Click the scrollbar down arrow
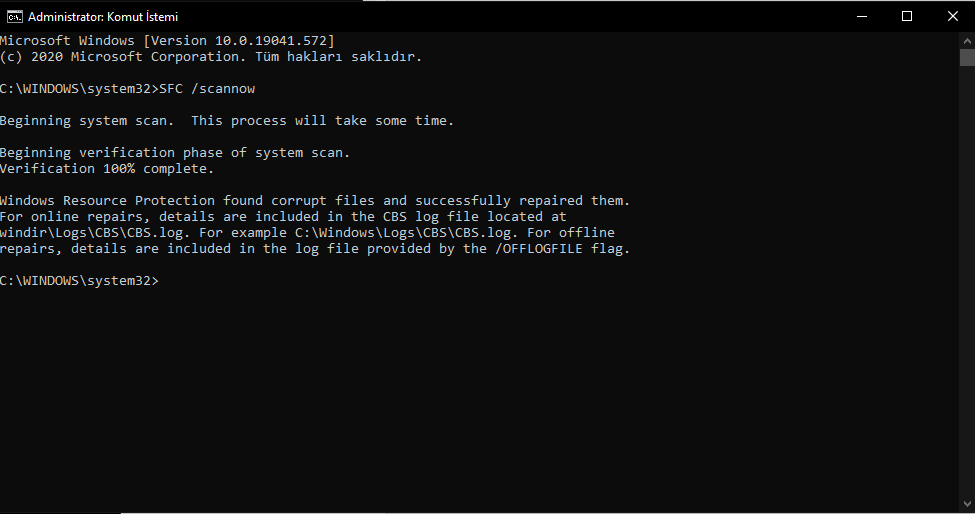Screen dimensions: 975x514 tap(967, 504)
